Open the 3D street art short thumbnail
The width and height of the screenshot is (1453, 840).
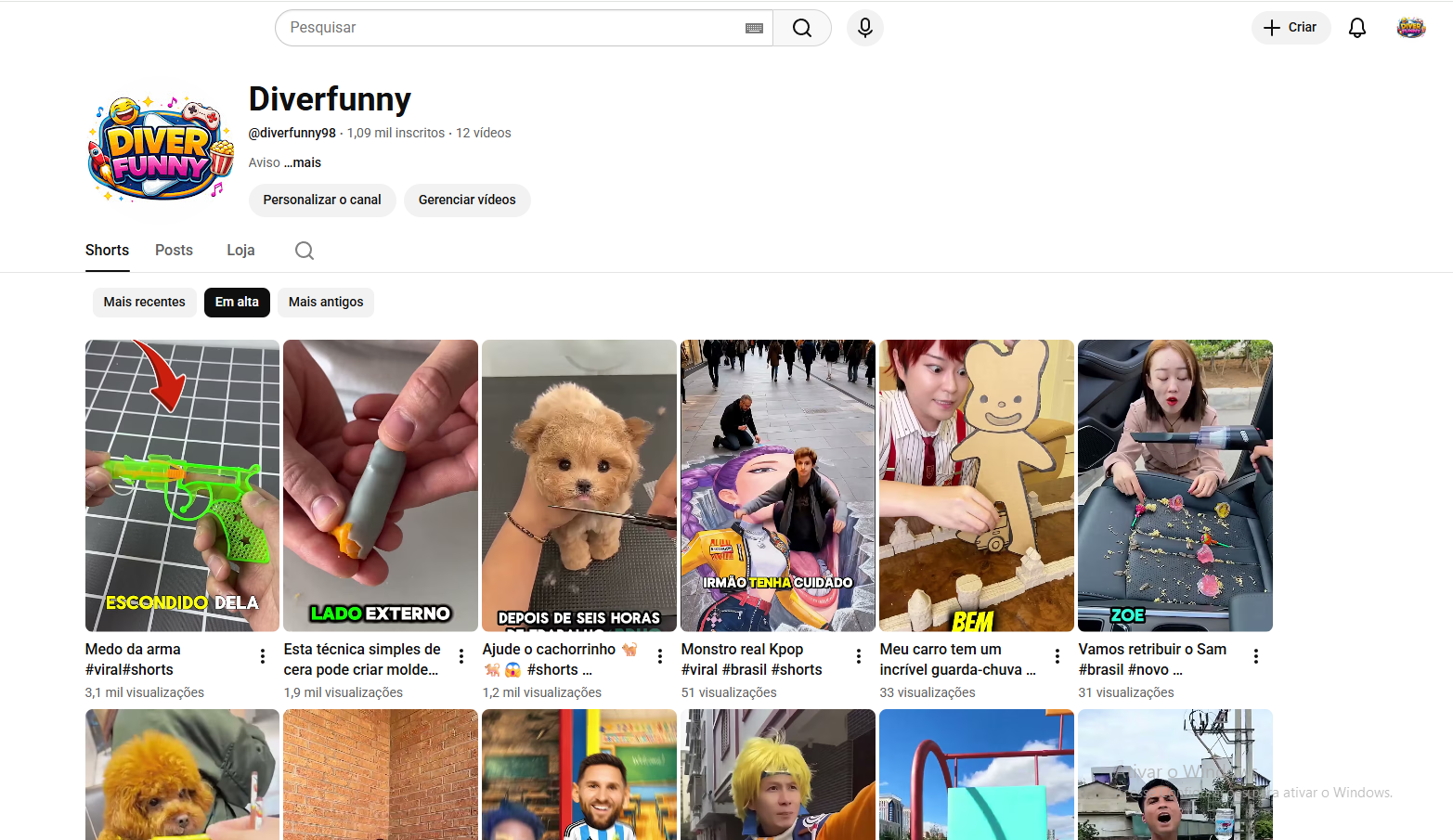(778, 485)
